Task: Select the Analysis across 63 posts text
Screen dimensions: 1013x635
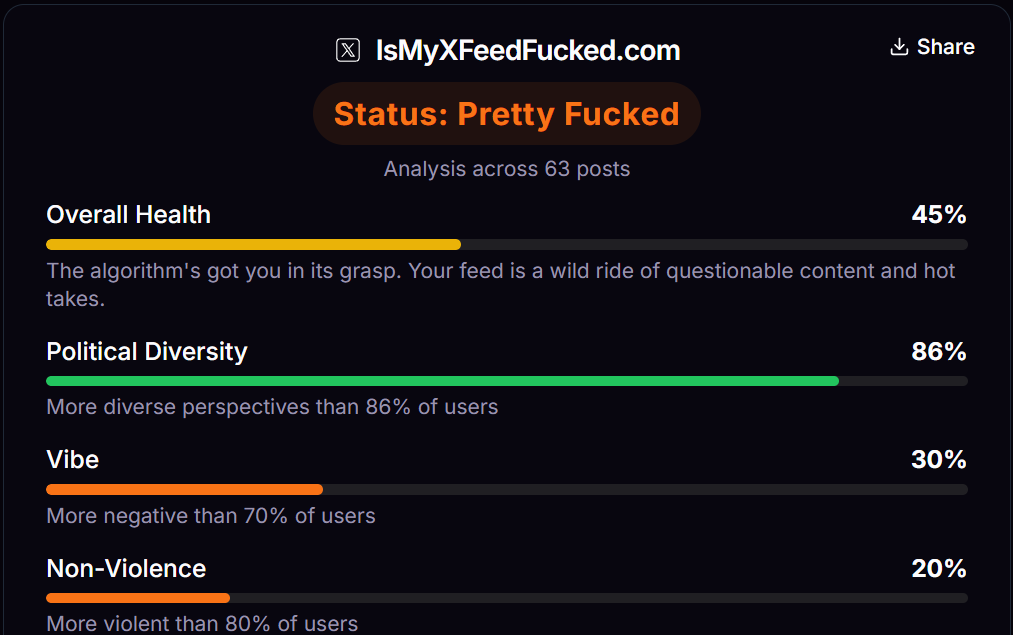Action: 506,169
